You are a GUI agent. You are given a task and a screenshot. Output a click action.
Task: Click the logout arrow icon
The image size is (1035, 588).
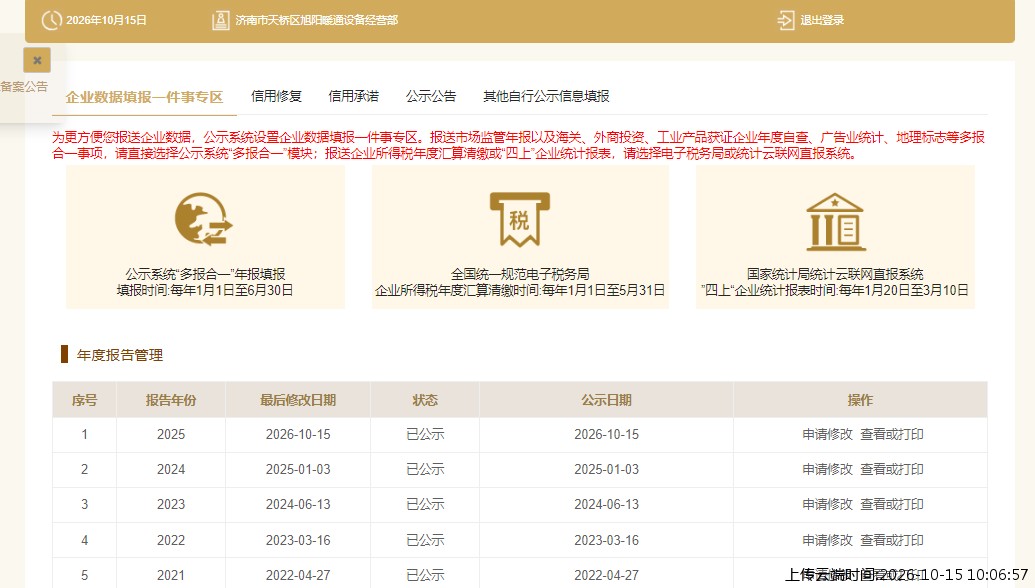click(785, 20)
